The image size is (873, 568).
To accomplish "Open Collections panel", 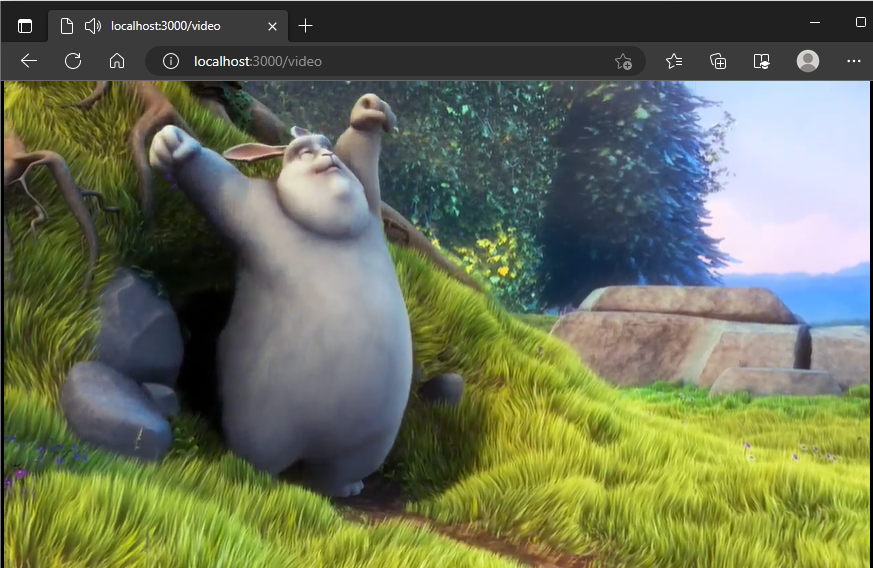I will point(718,61).
